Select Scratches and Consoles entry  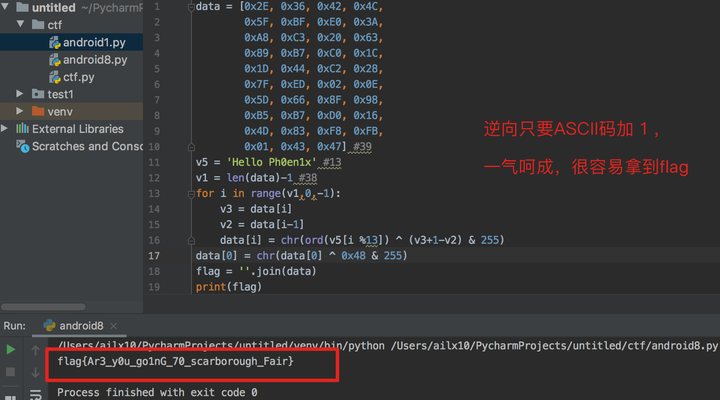(x=87, y=146)
